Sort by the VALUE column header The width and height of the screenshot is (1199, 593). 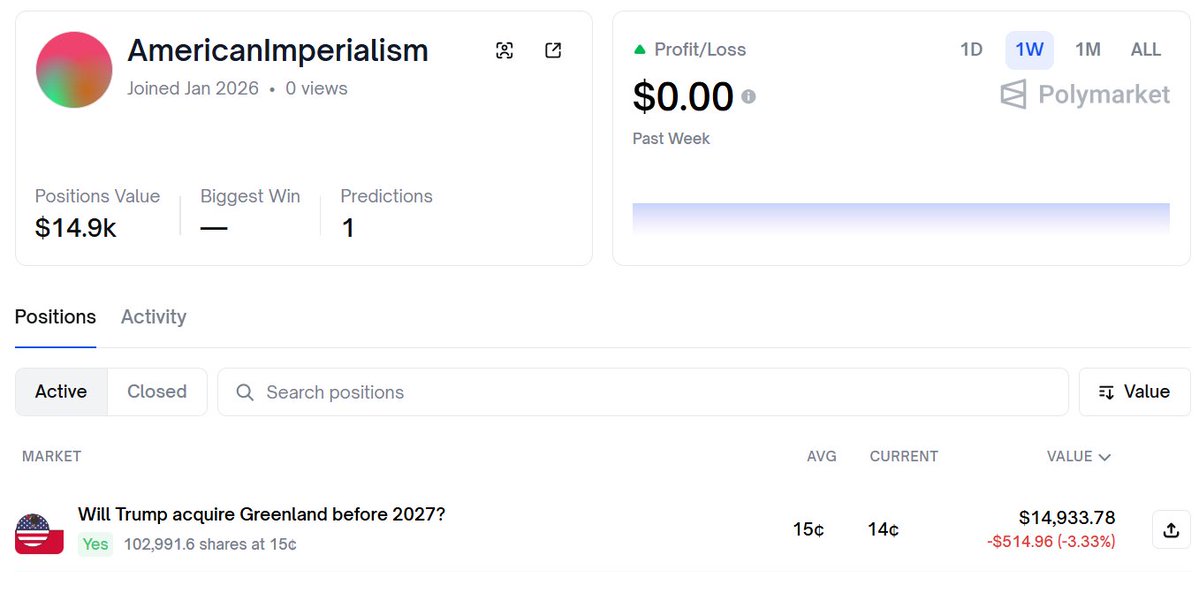[1078, 456]
